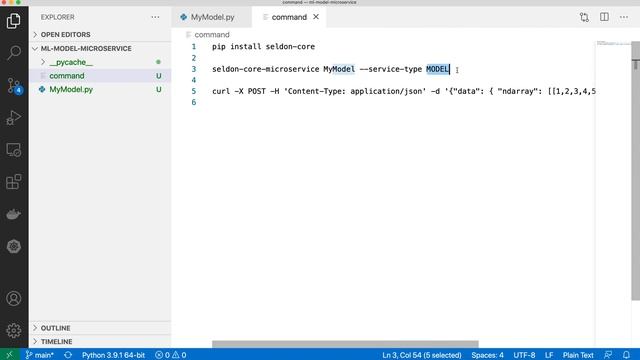Click 'MyModel' word in line 3
This screenshot has height=360, width=640.
click(x=339, y=69)
